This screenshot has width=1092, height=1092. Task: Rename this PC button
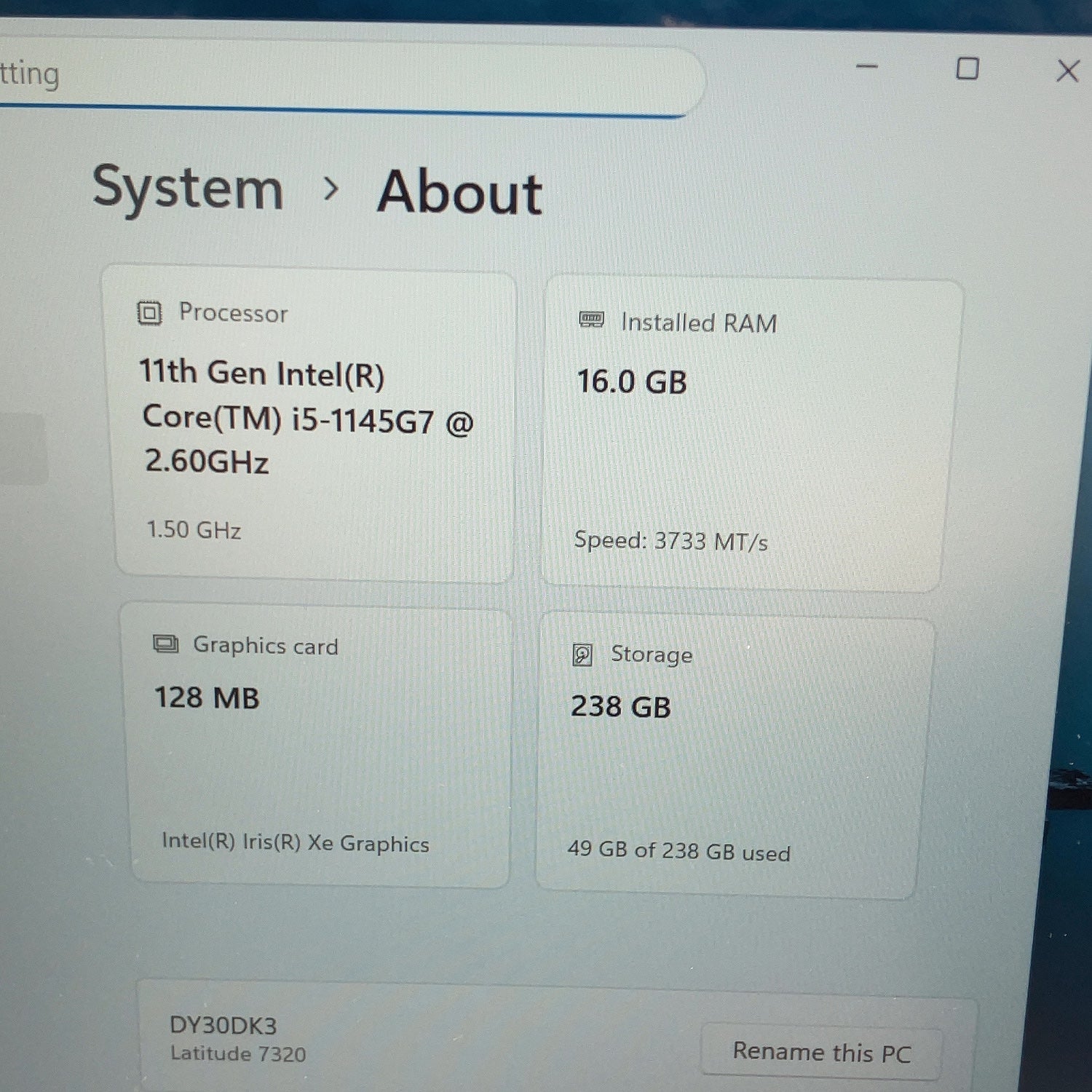tap(822, 1052)
